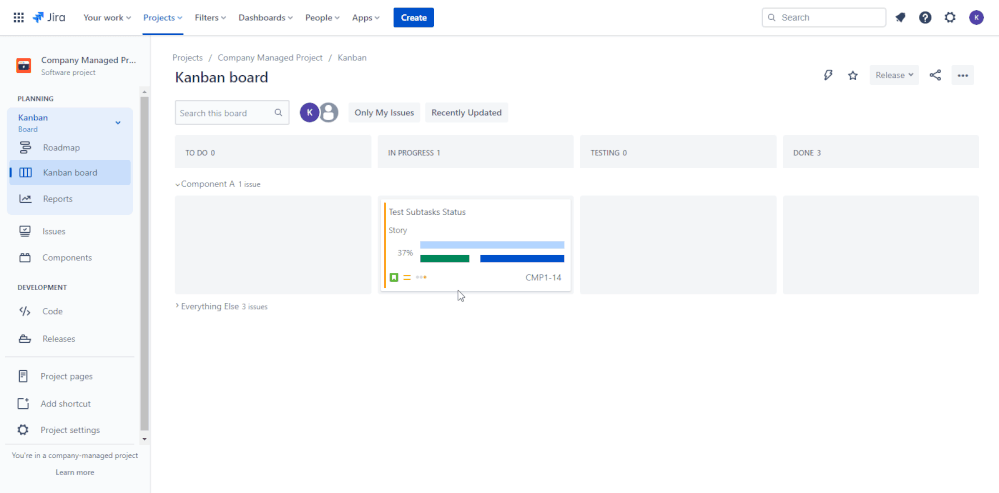This screenshot has height=493, width=999.
Task: Open the user profile avatar K in header
Action: click(x=976, y=18)
